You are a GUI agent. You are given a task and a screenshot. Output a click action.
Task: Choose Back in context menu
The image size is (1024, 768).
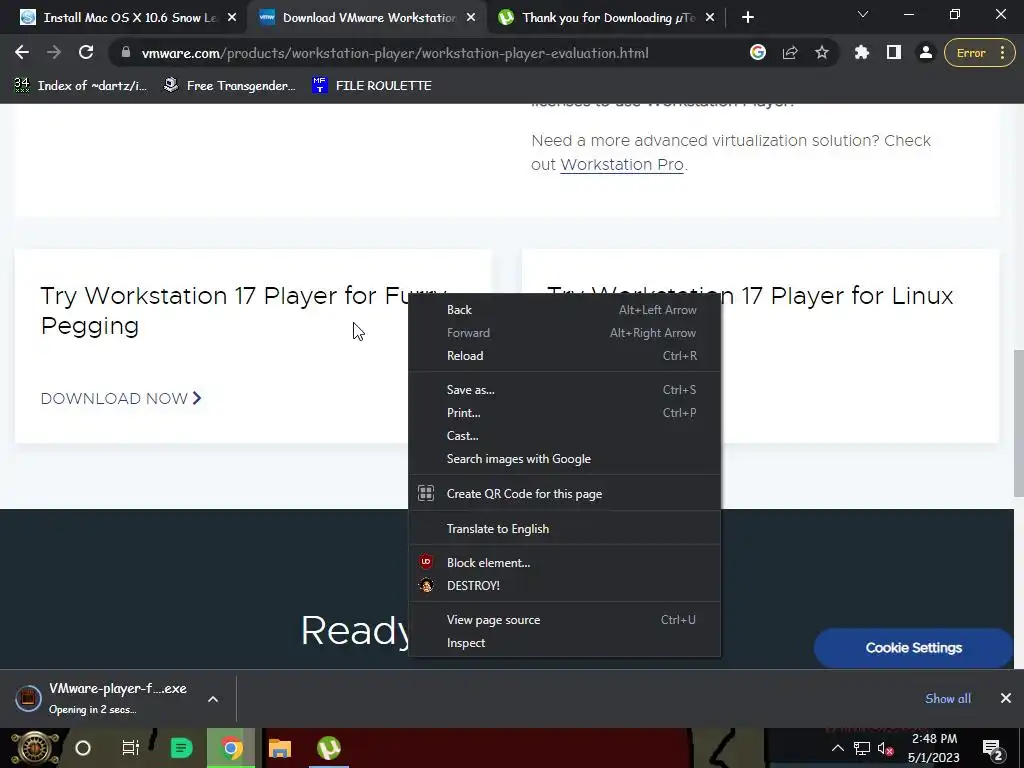click(x=565, y=310)
